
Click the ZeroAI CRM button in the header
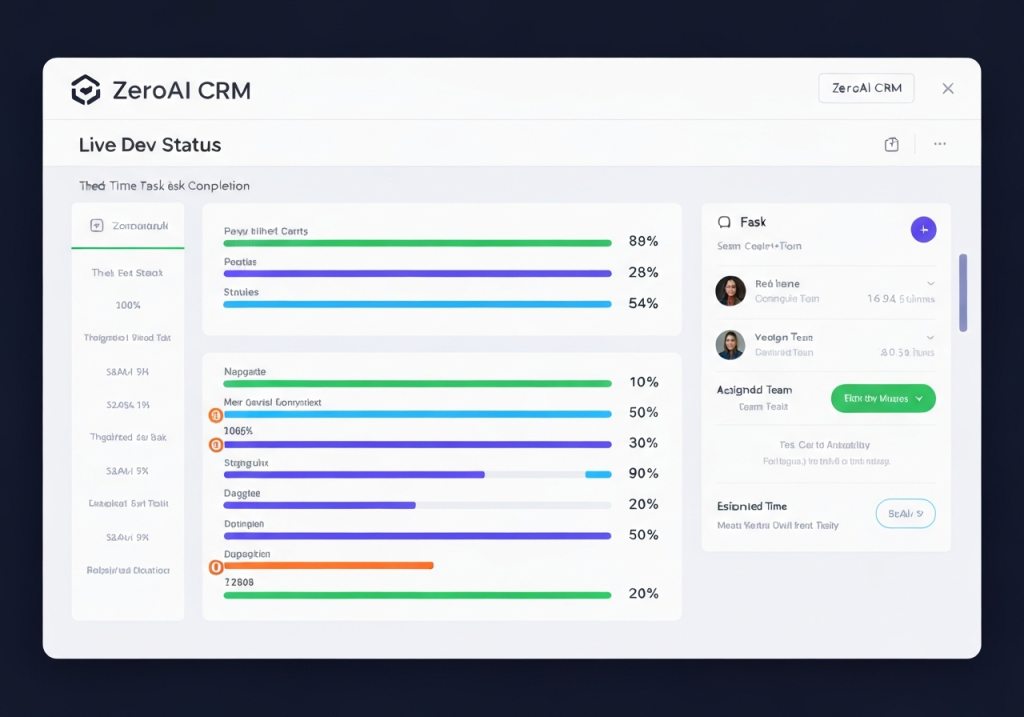coord(866,88)
